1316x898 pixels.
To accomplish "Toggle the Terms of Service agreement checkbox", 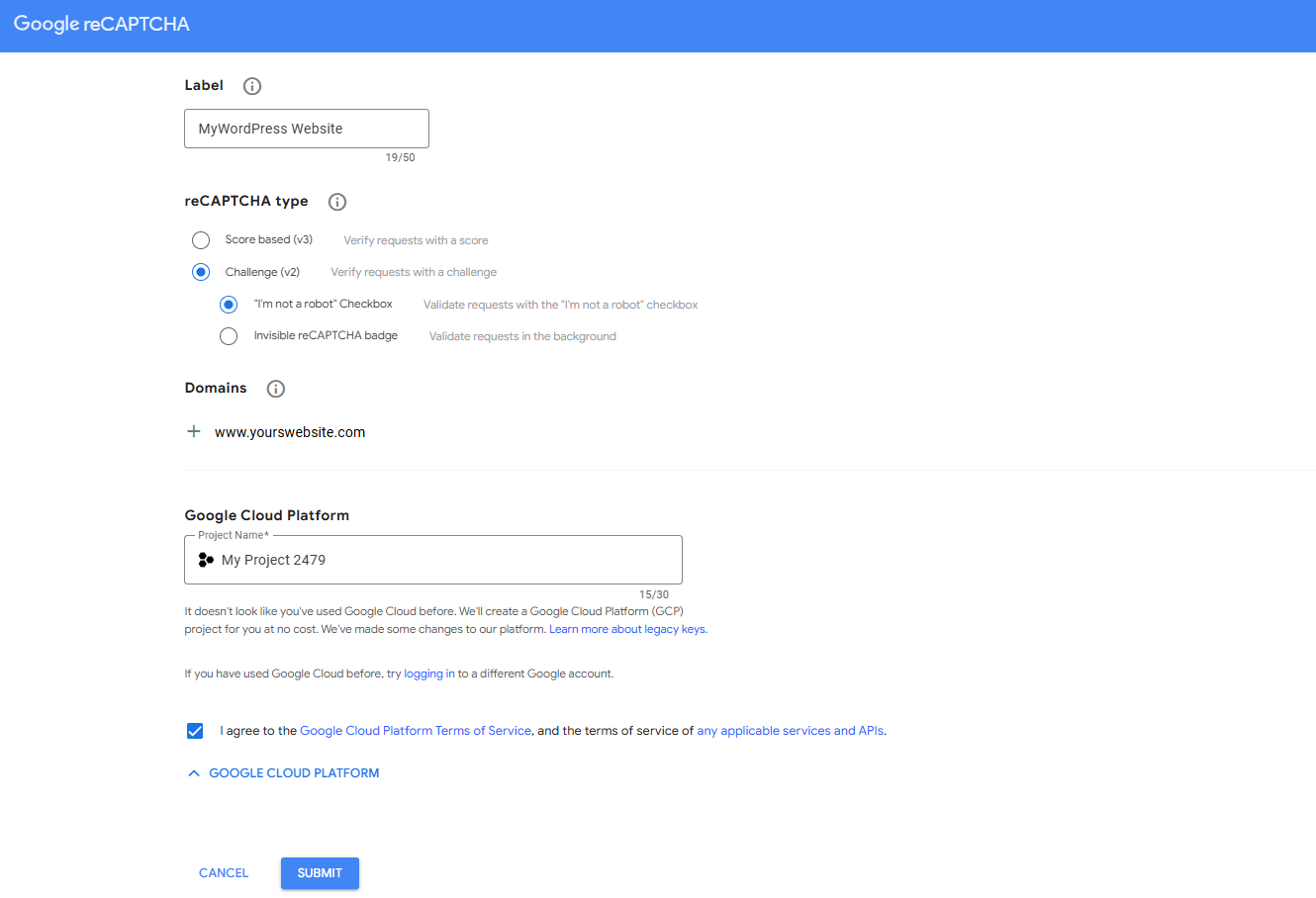I will (x=195, y=731).
